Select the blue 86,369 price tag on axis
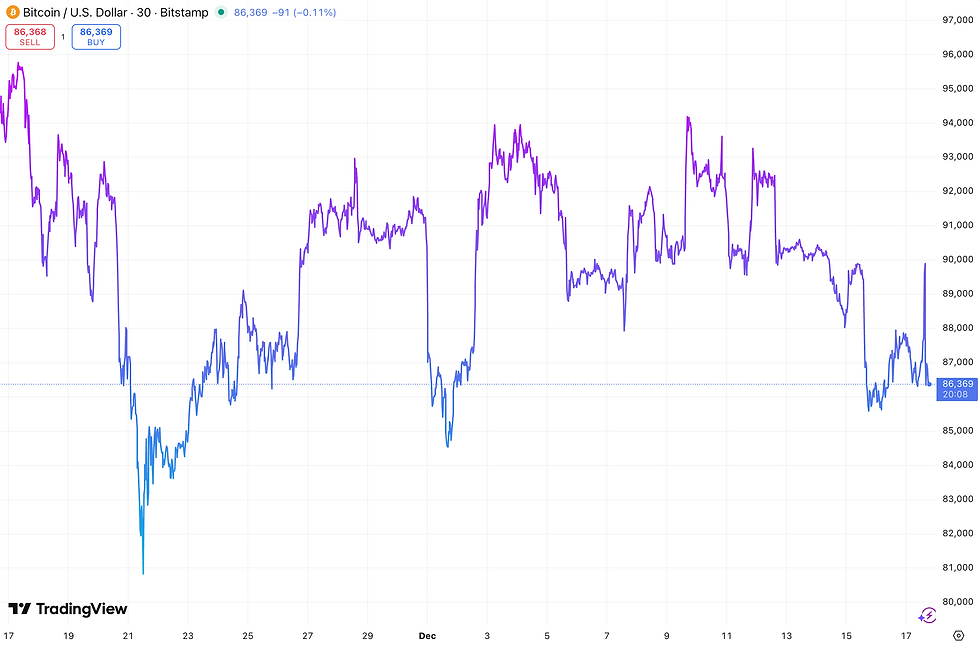Screen dimensions: 980x645 (956, 383)
